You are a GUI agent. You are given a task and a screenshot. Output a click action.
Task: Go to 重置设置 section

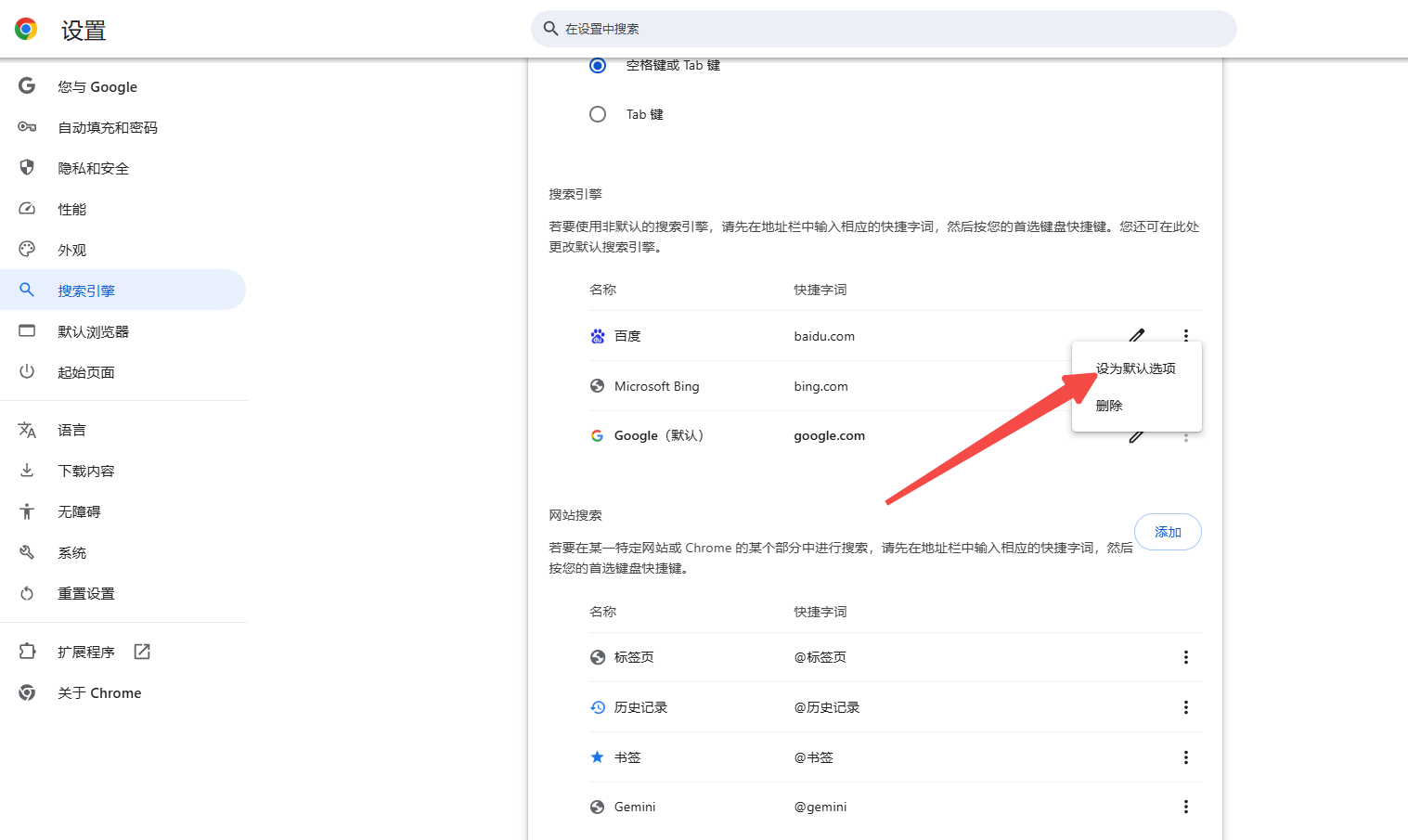pyautogui.click(x=123, y=593)
